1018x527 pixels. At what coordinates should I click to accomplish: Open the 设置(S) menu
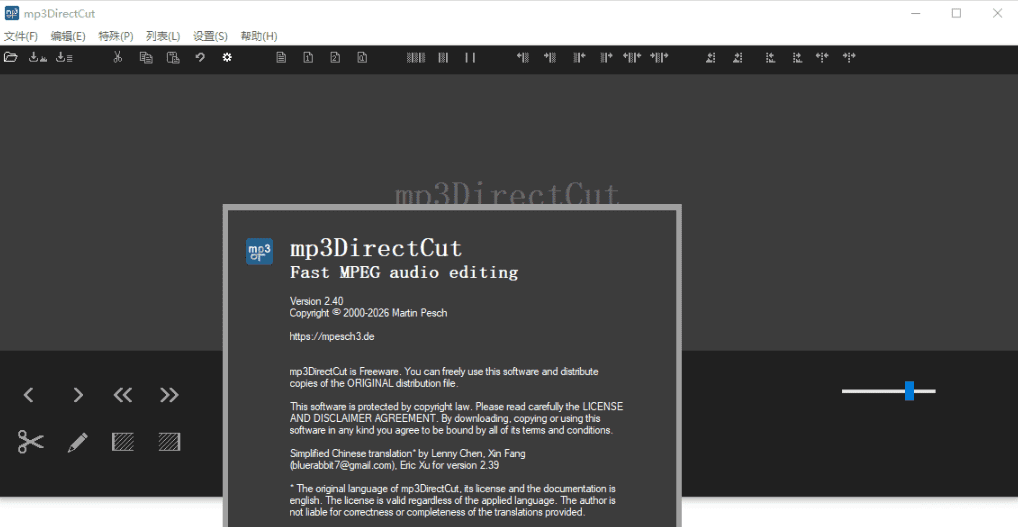[x=210, y=36]
